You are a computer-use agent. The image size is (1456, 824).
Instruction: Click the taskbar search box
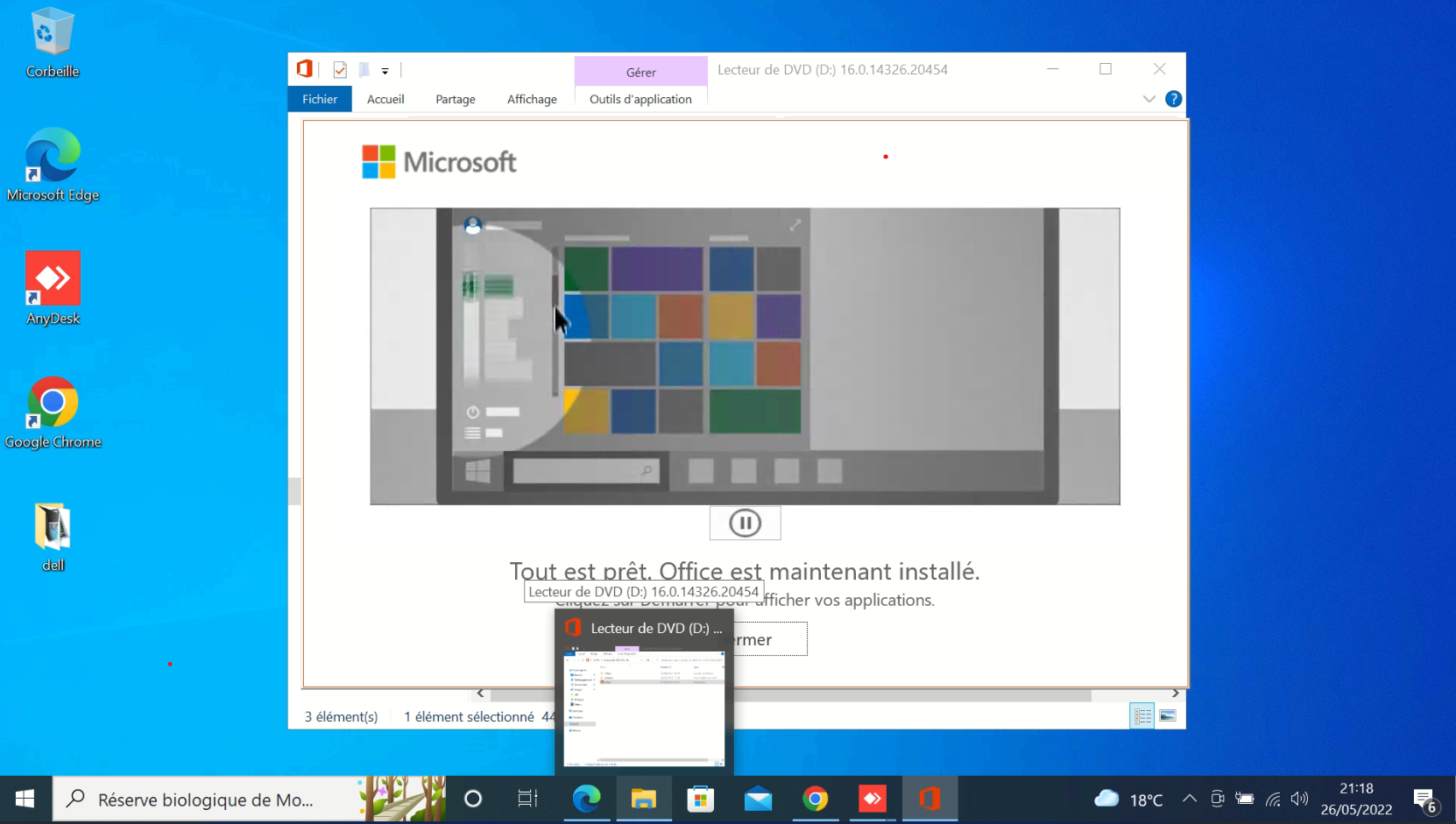click(x=250, y=799)
